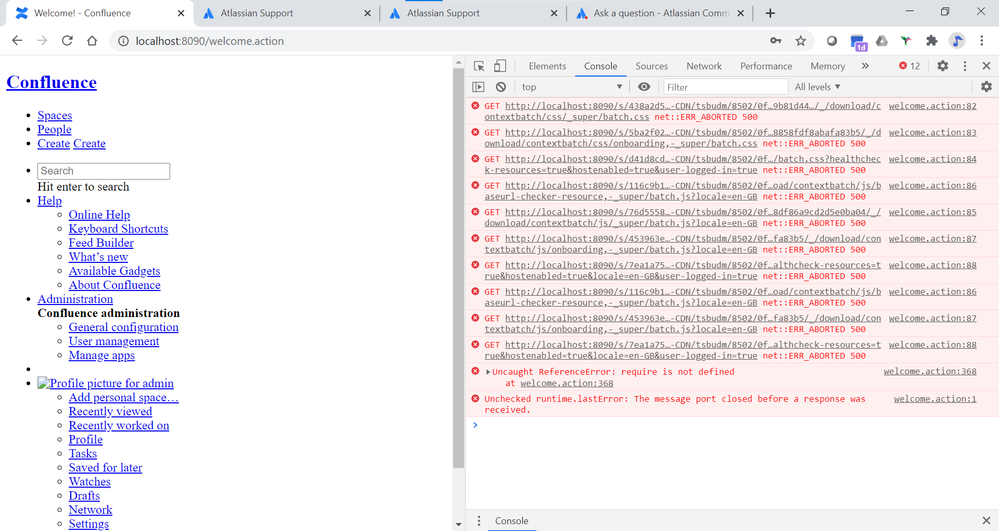Create a live expression with eye icon
This screenshot has height=531, width=999.
point(644,87)
